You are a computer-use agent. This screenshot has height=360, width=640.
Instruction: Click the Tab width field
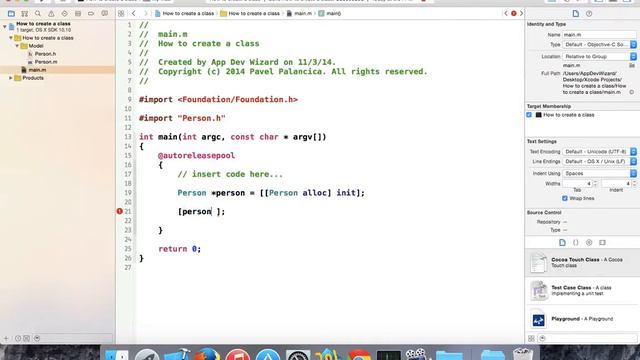[x=577, y=184]
